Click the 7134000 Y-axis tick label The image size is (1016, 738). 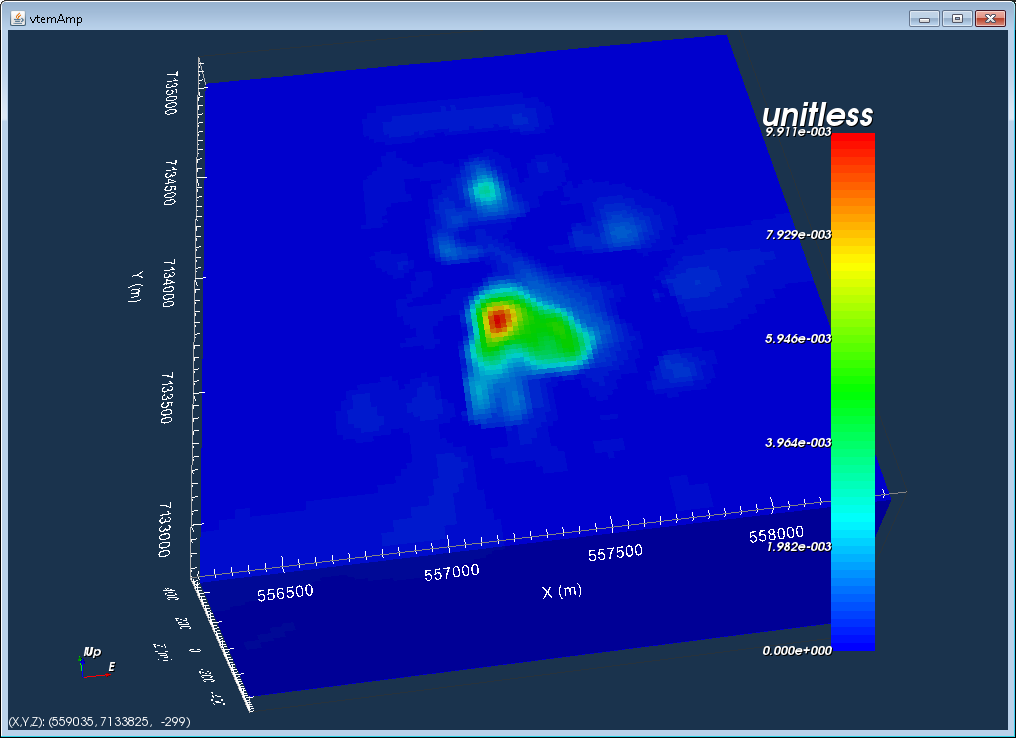(168, 284)
